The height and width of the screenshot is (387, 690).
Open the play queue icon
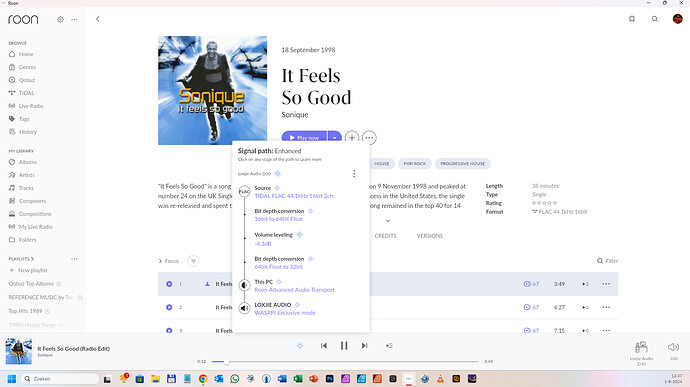point(389,346)
